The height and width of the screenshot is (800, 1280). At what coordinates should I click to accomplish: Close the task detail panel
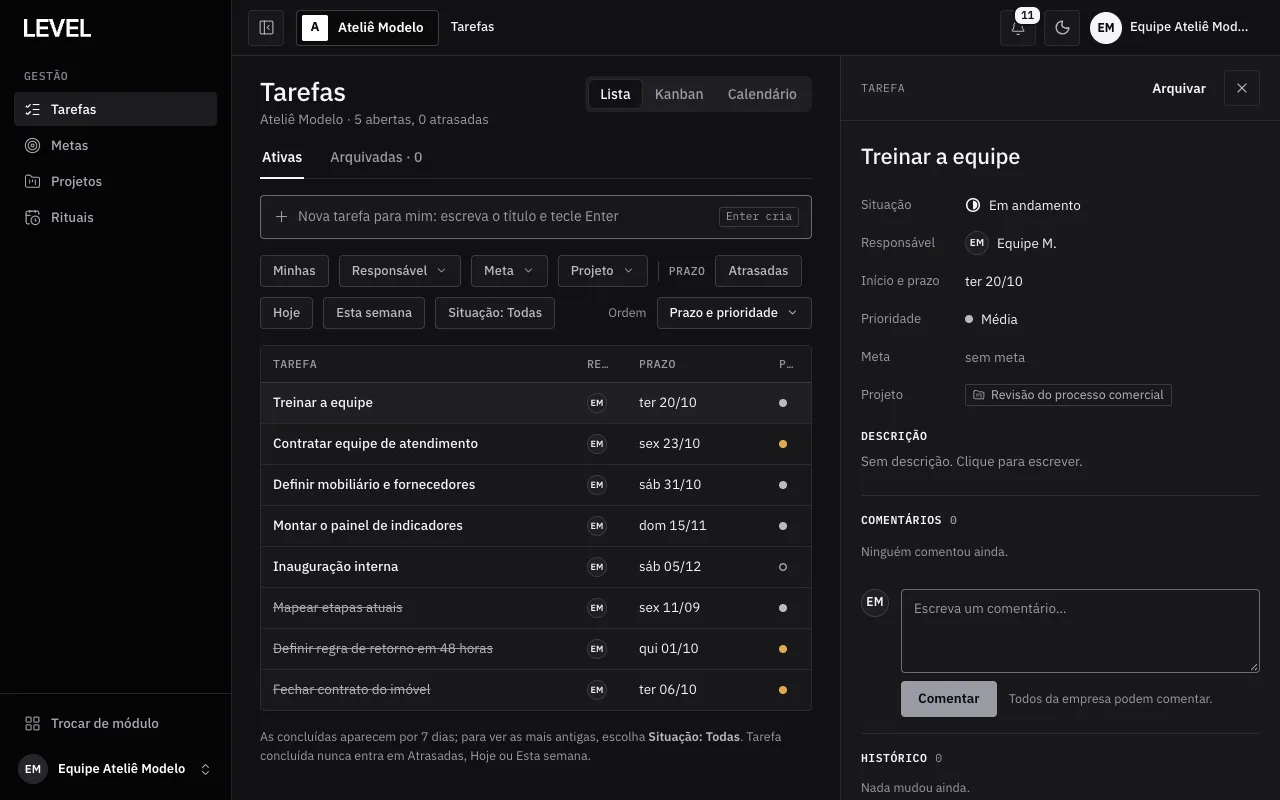point(1242,88)
